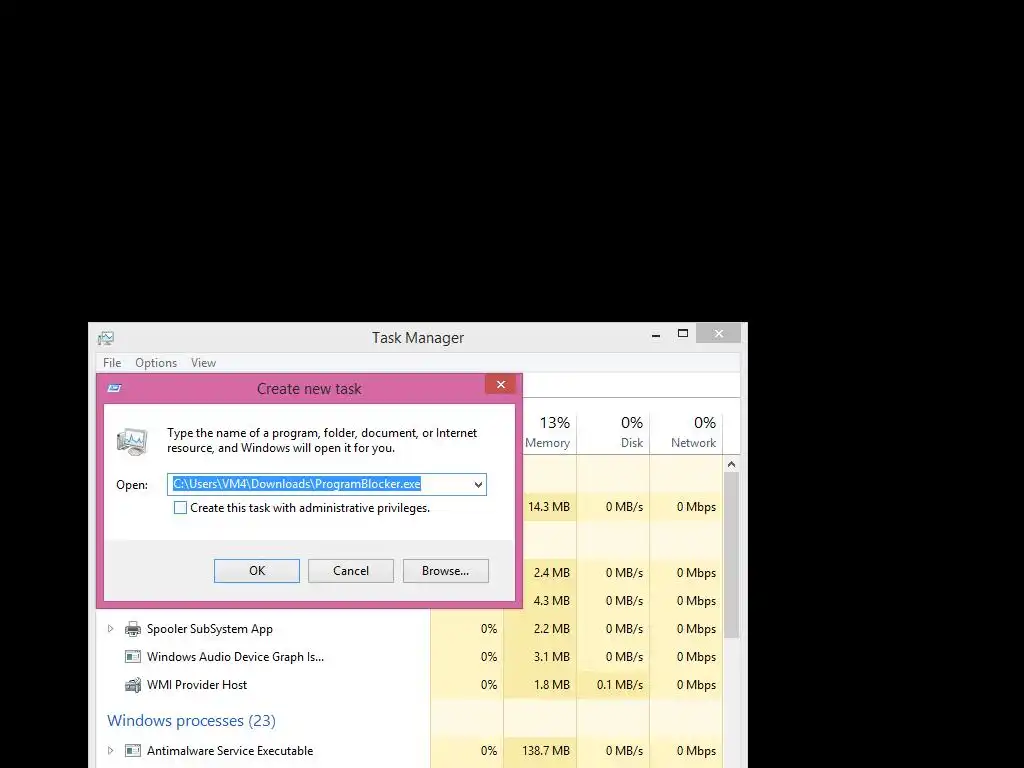Minimize the Task Manager window

656,334
